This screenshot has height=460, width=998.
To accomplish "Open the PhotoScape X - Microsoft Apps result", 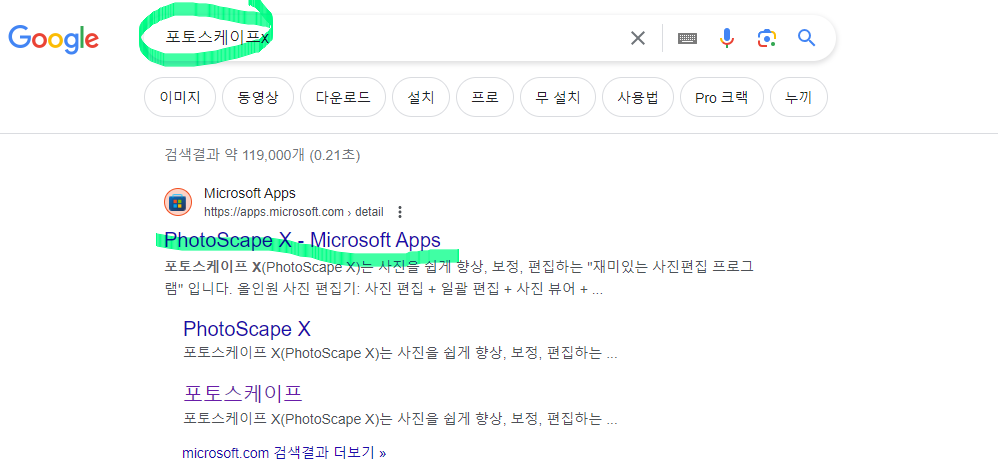I will point(302,240).
